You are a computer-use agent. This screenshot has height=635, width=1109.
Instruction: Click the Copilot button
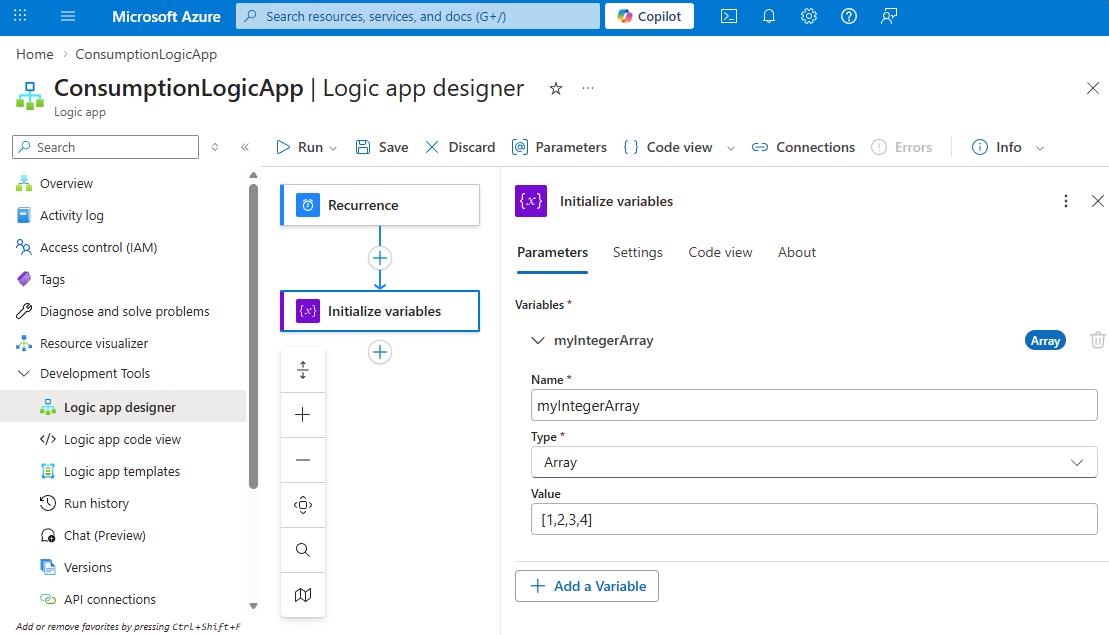pyautogui.click(x=649, y=16)
